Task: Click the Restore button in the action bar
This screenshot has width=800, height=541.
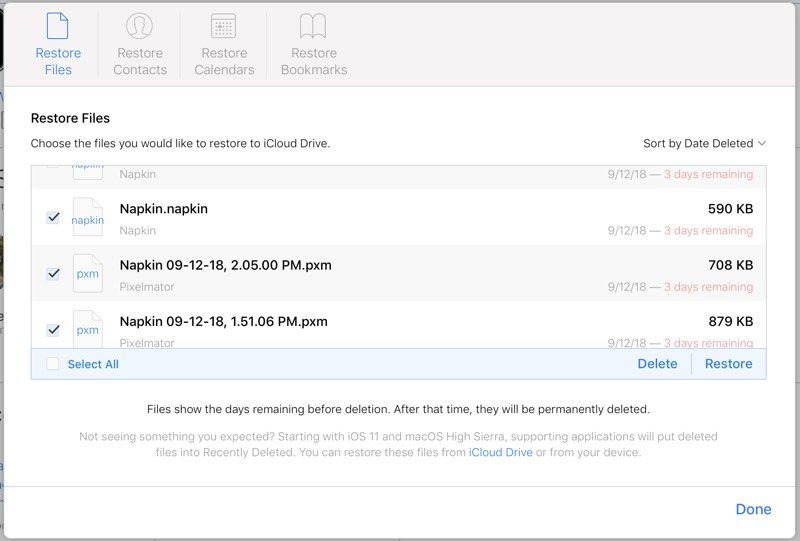Action: click(728, 364)
